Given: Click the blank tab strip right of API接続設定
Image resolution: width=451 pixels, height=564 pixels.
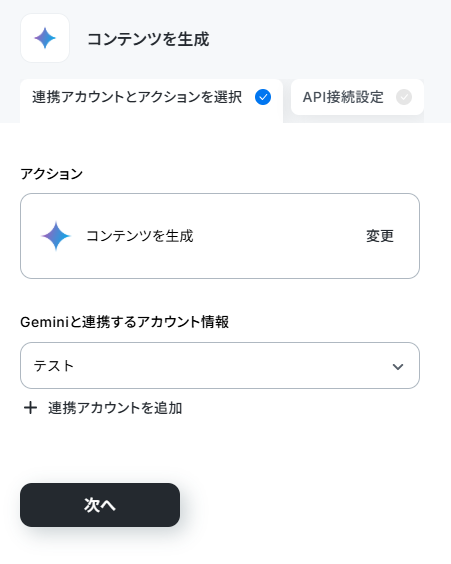Looking at the screenshot, I should click(437, 101).
